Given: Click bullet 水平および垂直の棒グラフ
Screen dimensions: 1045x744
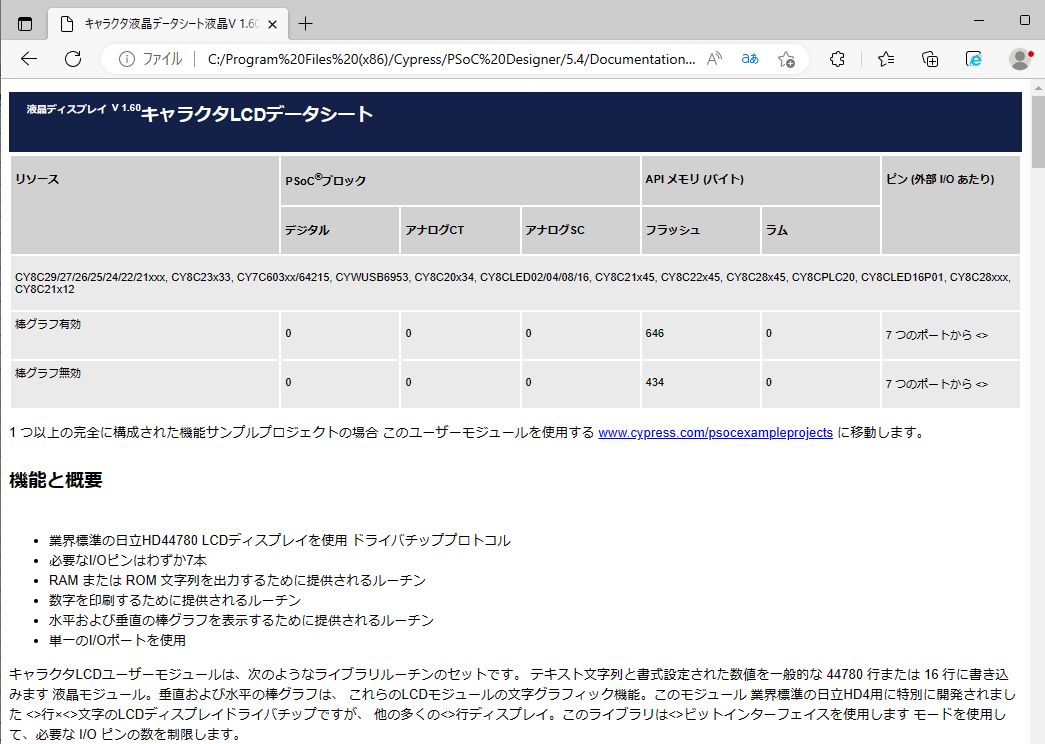Looking at the screenshot, I should [241, 621].
